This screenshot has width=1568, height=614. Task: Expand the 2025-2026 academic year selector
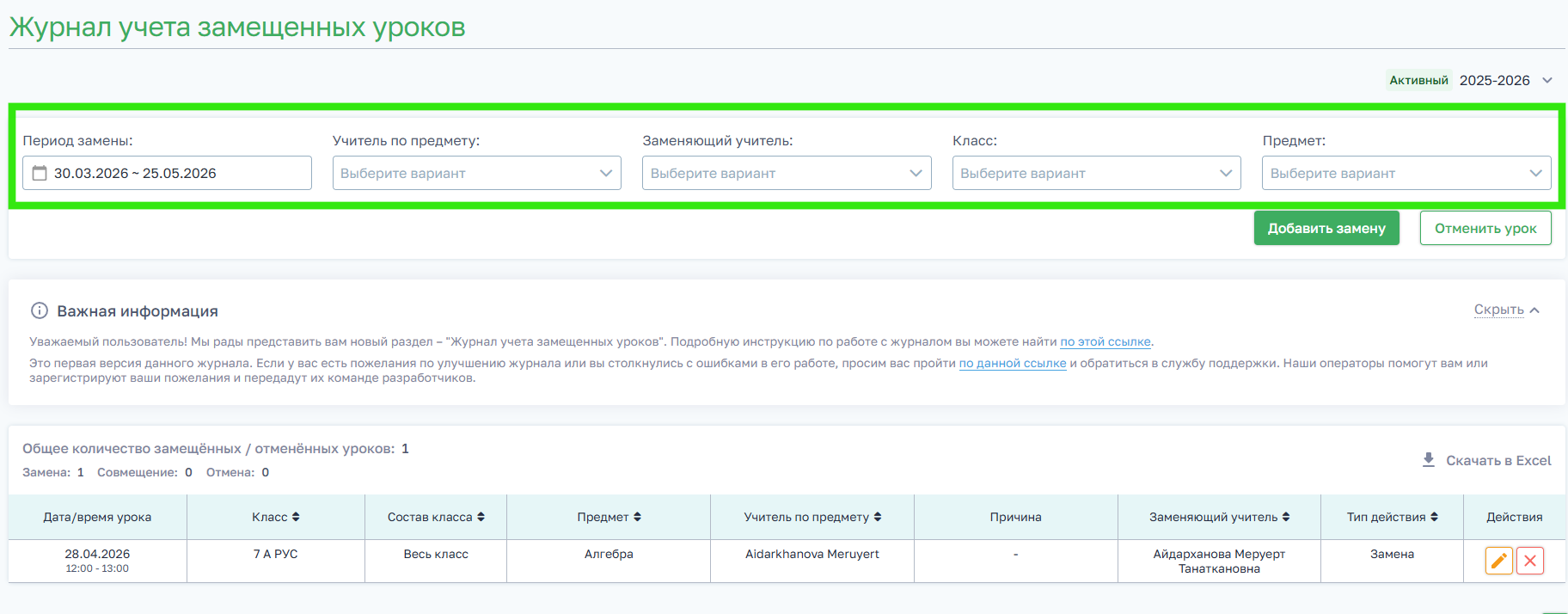pyautogui.click(x=1506, y=80)
